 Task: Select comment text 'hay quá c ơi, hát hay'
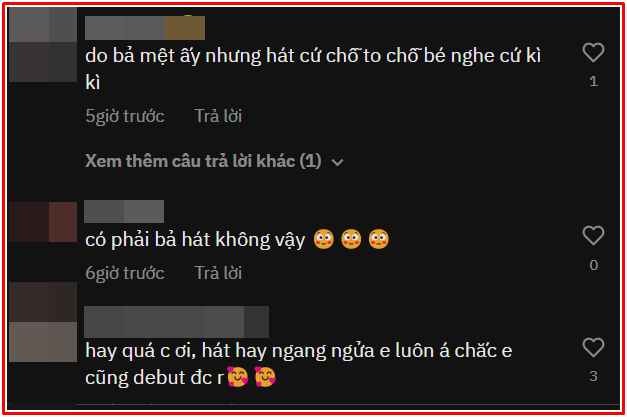coord(176,351)
